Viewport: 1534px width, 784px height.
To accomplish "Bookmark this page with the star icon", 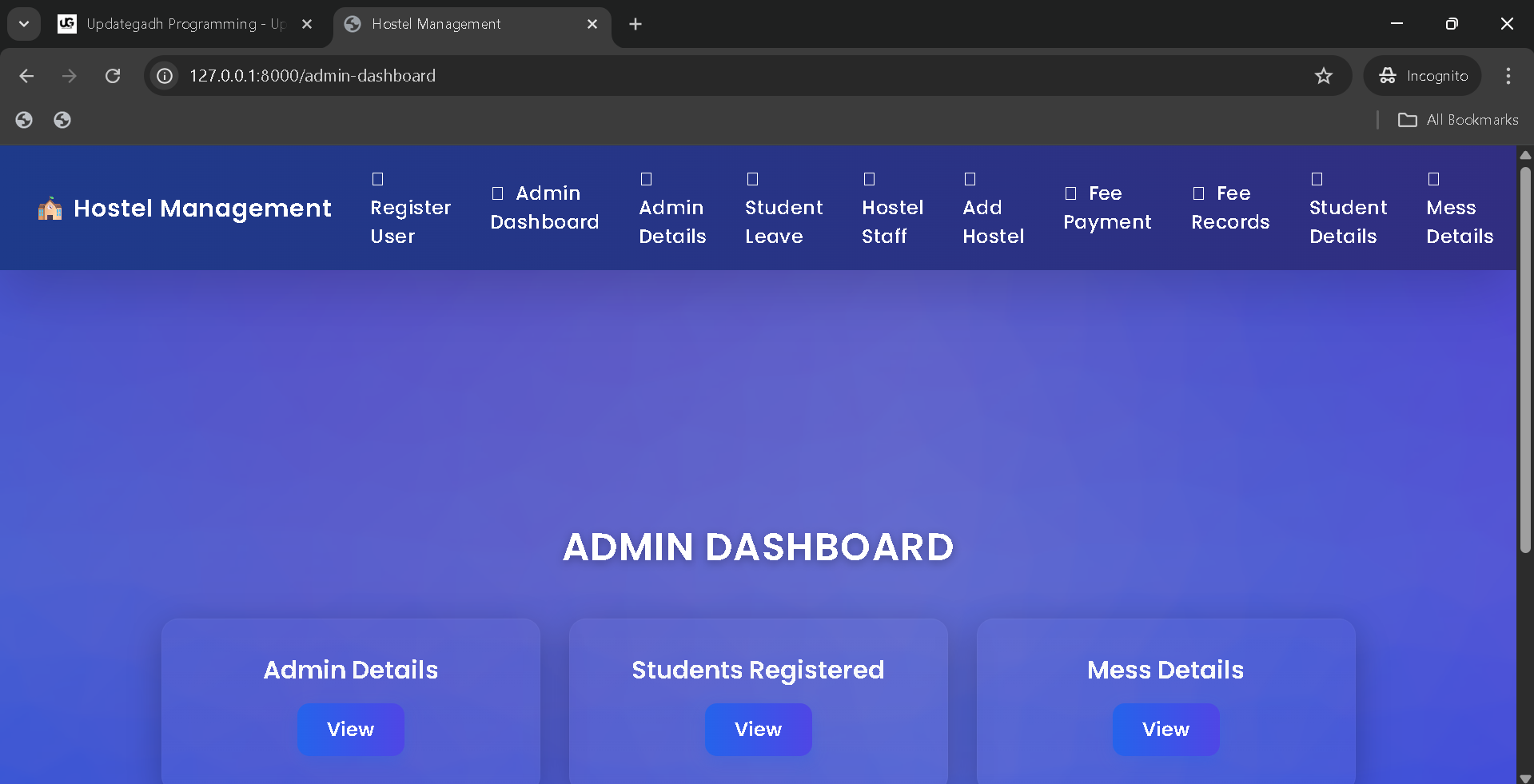I will 1323,76.
